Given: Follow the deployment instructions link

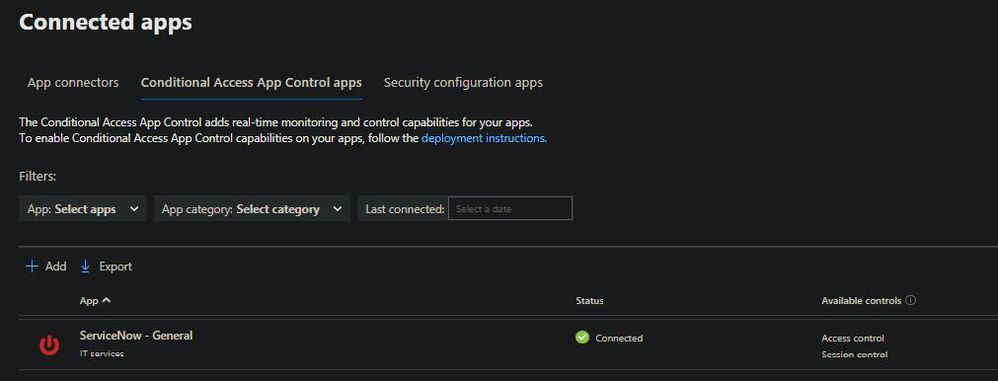Looking at the screenshot, I should click(483, 138).
